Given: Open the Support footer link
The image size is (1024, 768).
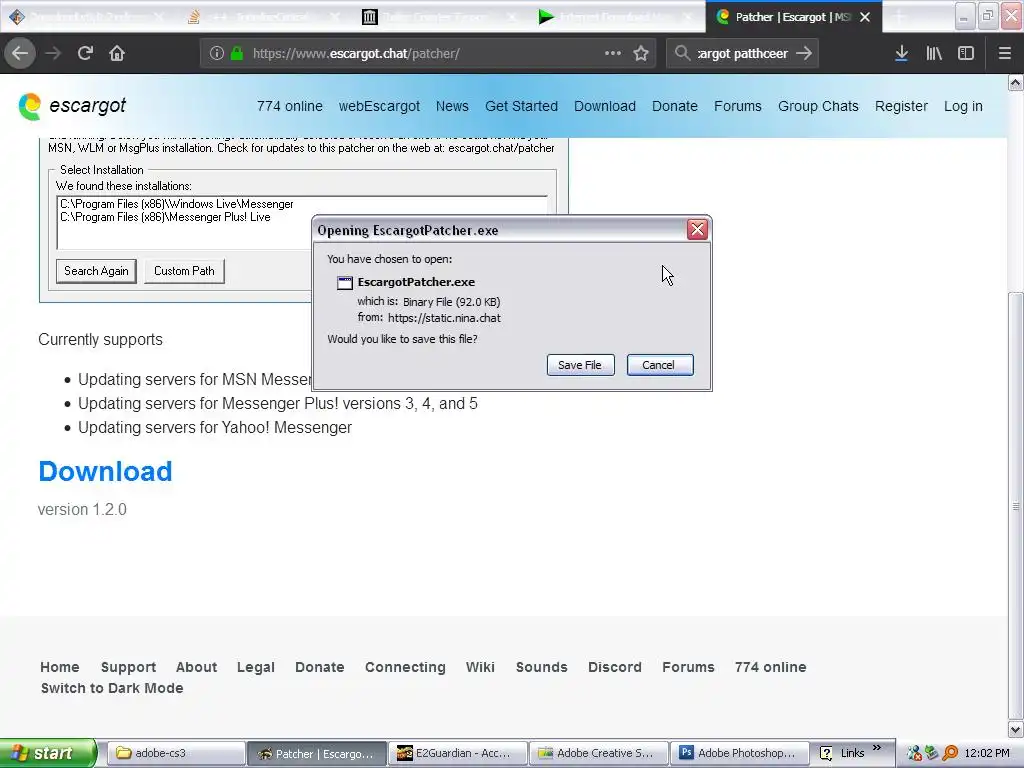Looking at the screenshot, I should (x=128, y=667).
